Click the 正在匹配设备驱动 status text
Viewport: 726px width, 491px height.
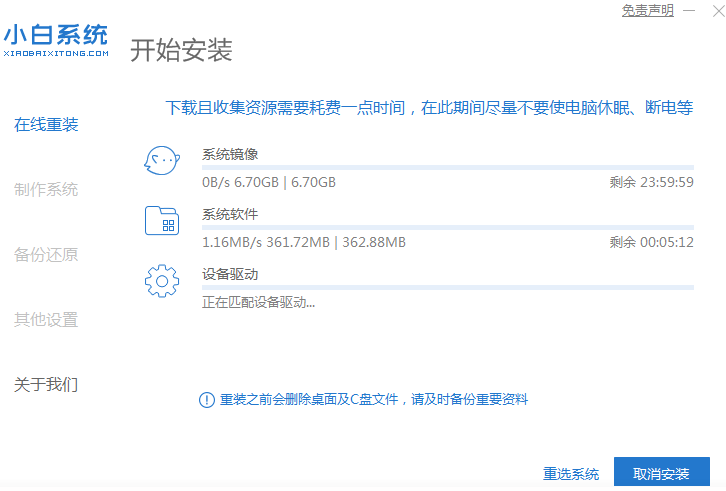[x=259, y=302]
